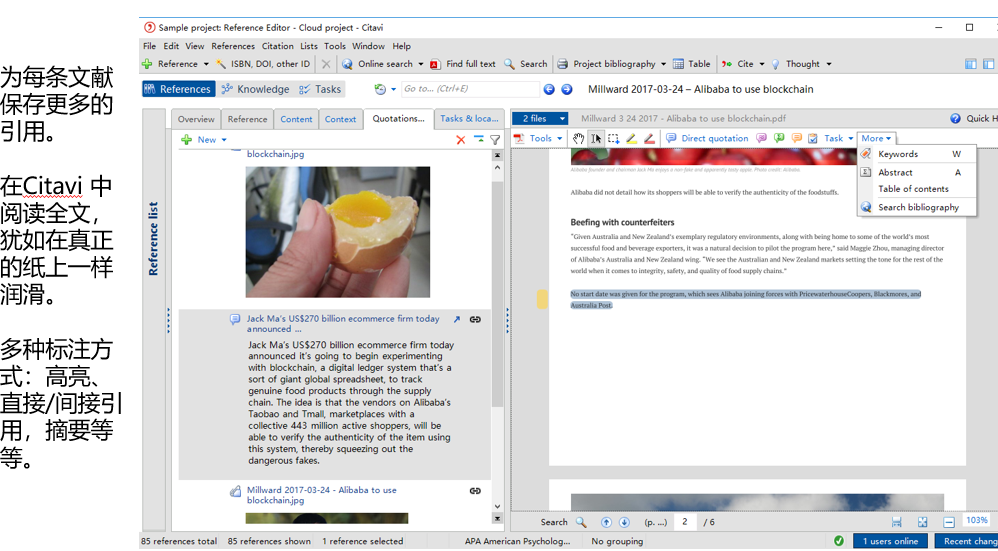Delete quotation with red X icon
This screenshot has width=998, height=551.
point(461,140)
